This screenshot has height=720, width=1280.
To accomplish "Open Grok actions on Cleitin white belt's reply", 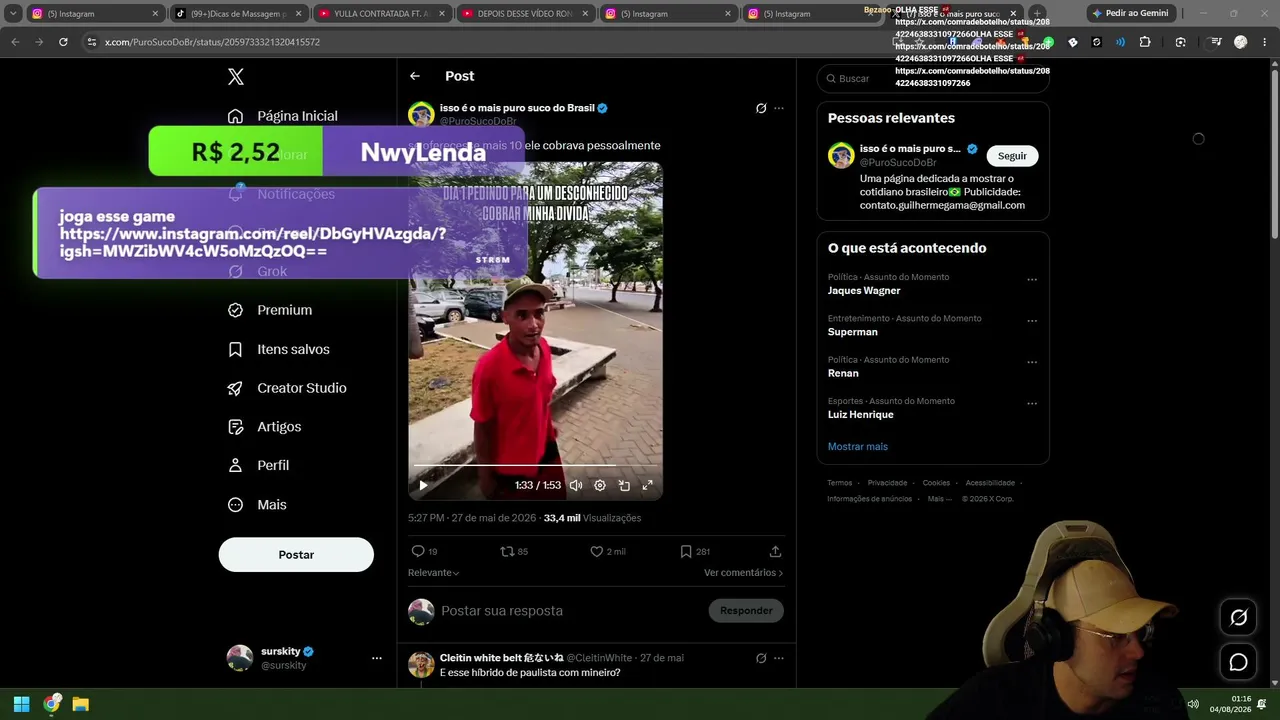I will click(761, 658).
